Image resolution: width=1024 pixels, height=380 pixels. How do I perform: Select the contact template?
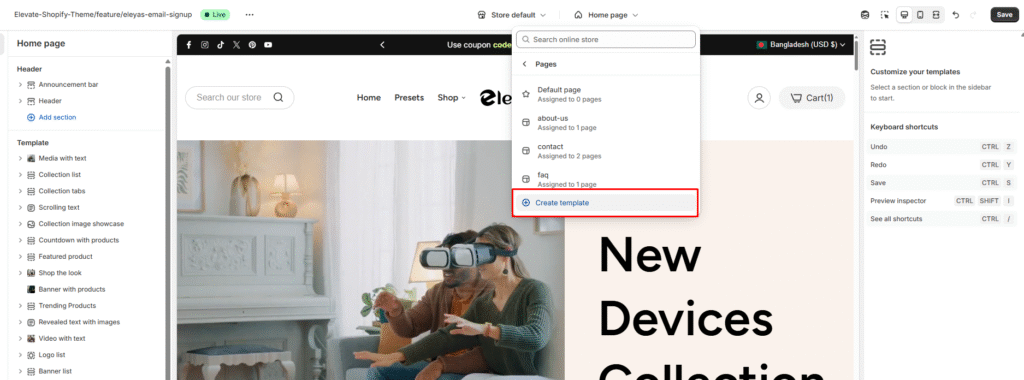tap(605, 151)
